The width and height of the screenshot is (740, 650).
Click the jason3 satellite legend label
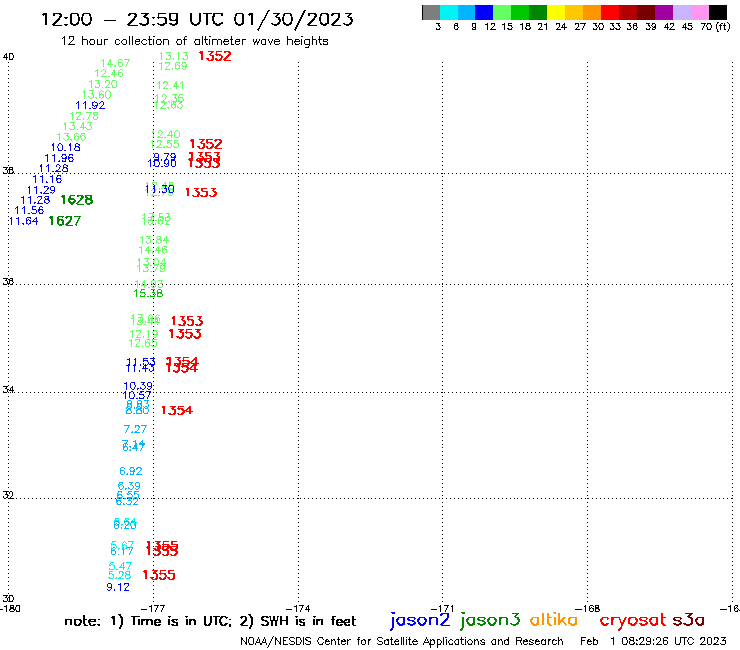490,620
